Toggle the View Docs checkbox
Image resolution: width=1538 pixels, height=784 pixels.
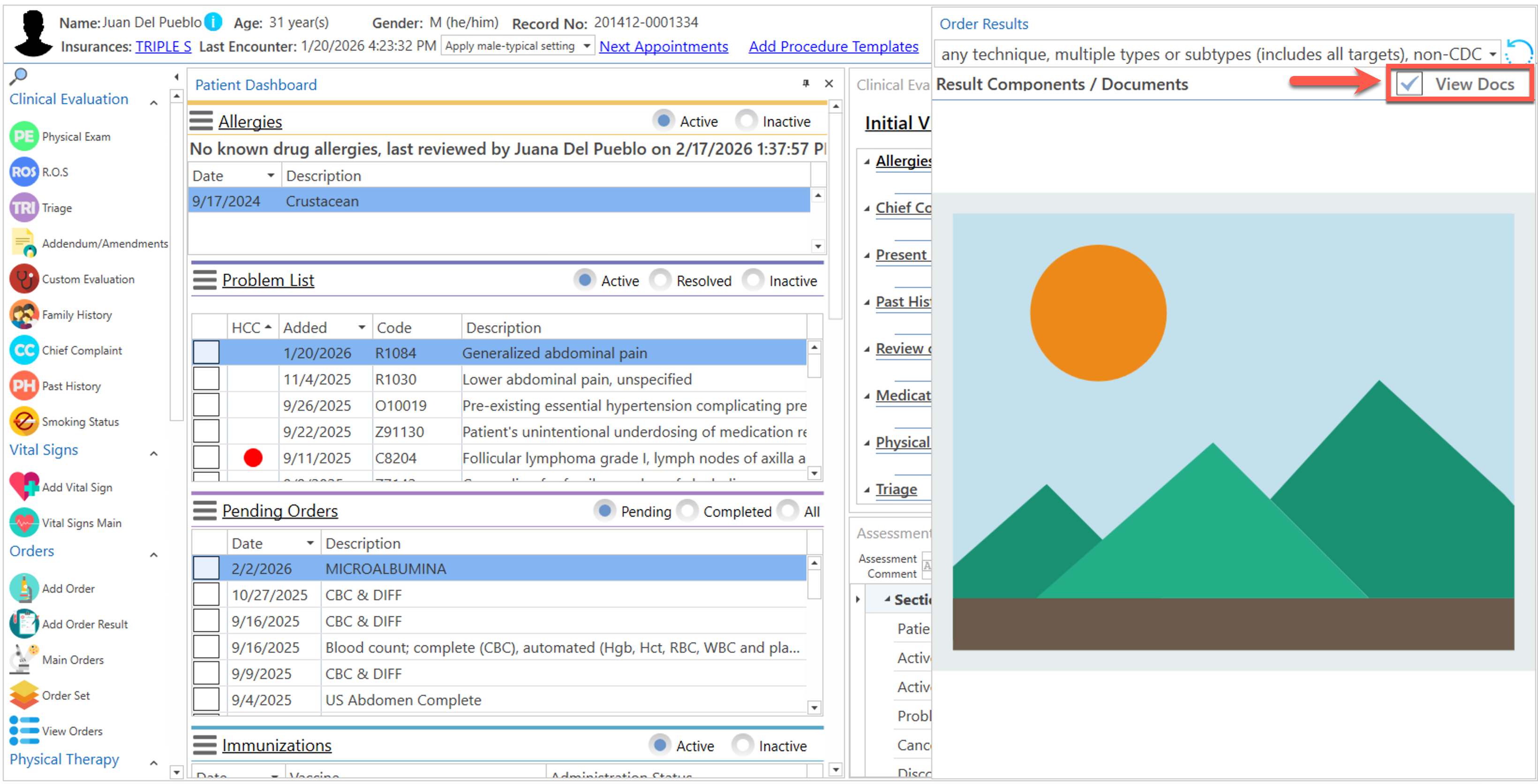click(x=1410, y=84)
